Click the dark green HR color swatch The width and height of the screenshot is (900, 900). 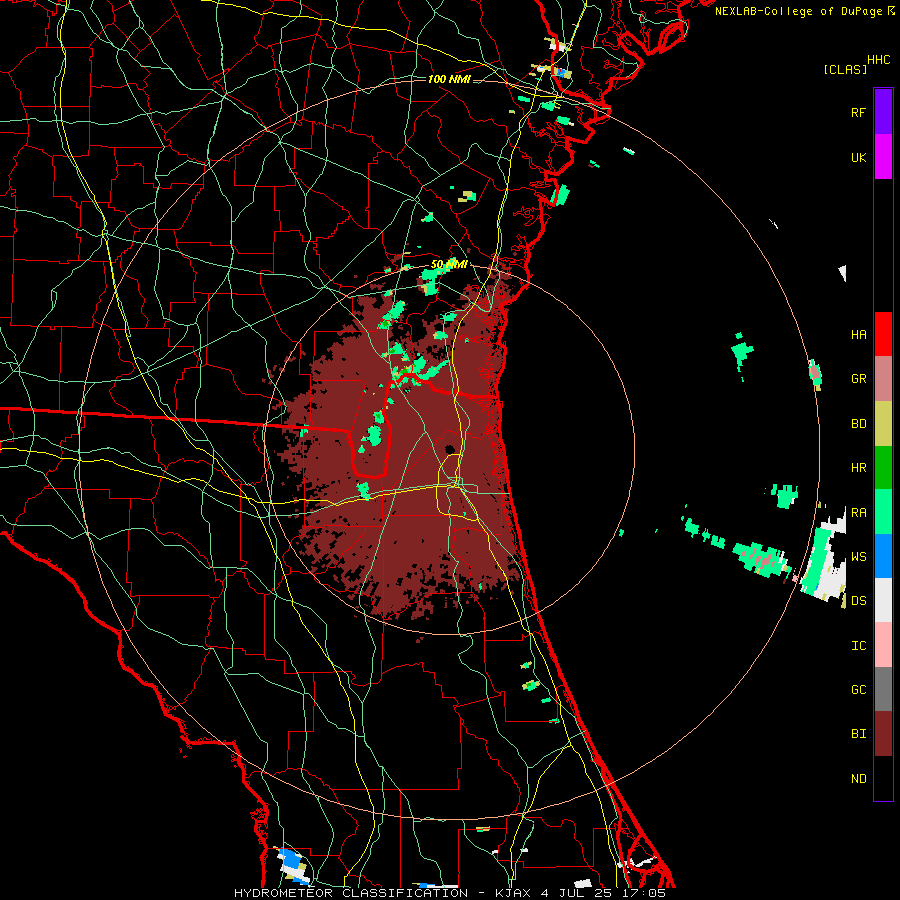click(883, 468)
